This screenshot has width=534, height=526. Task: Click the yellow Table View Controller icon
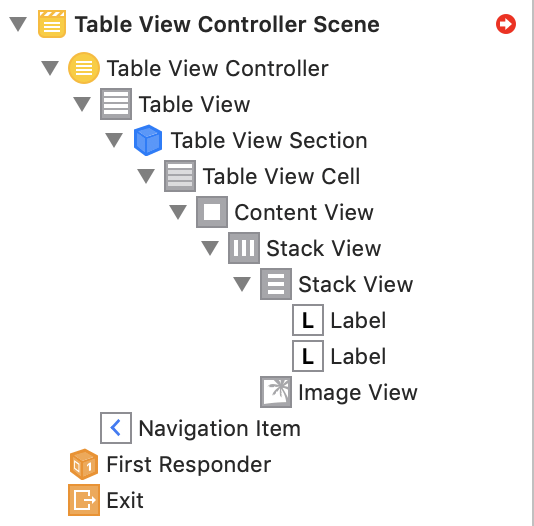pos(84,68)
